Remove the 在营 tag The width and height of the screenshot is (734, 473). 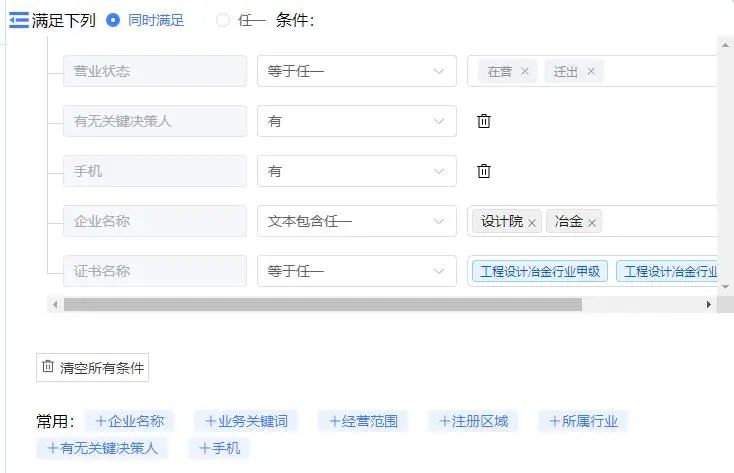525,71
